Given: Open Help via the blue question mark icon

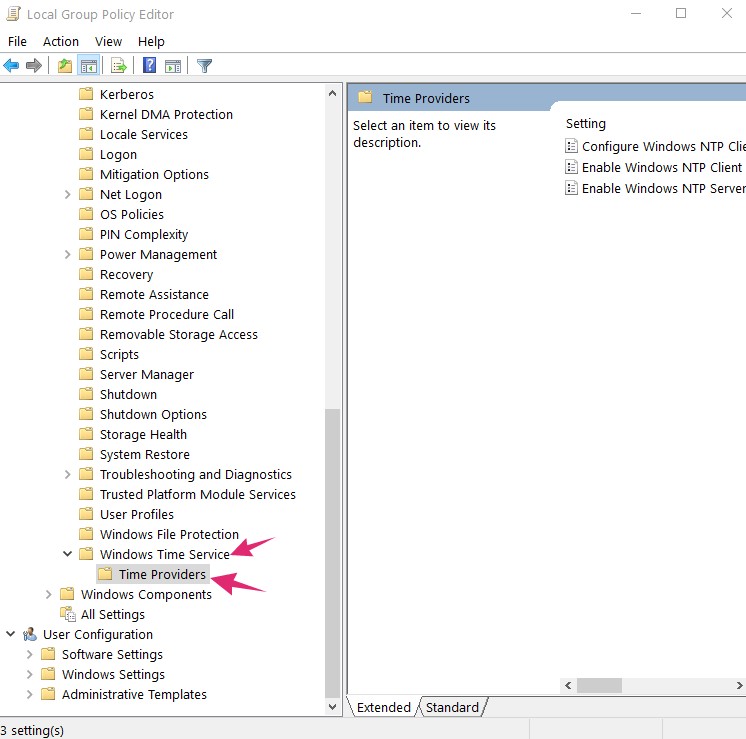Looking at the screenshot, I should point(149,65).
